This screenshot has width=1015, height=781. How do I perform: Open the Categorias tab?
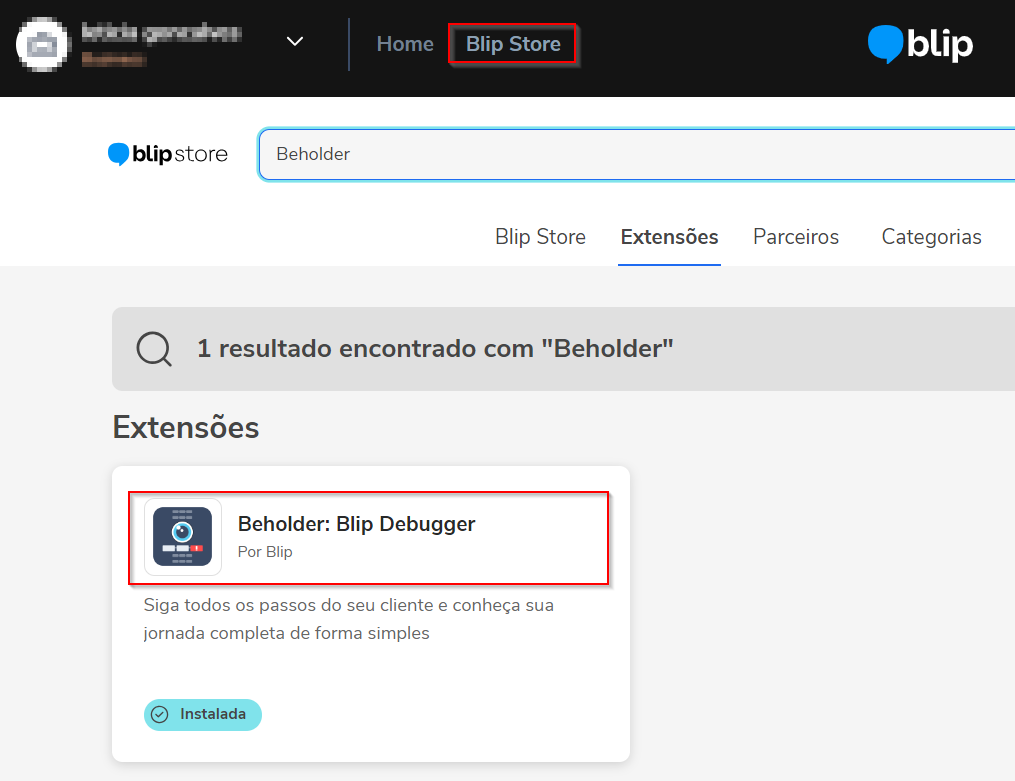point(931,237)
